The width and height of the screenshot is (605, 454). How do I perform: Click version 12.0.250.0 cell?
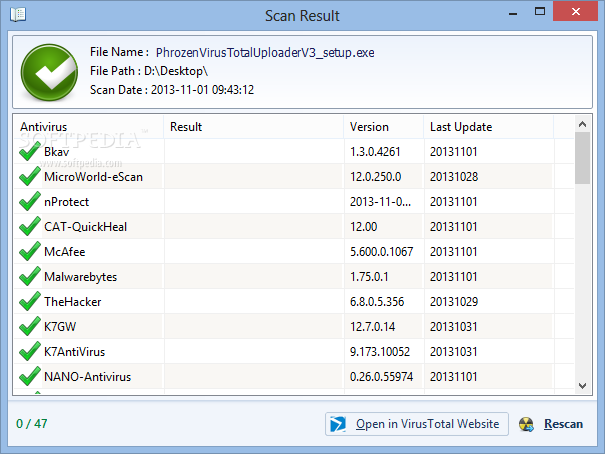point(375,177)
